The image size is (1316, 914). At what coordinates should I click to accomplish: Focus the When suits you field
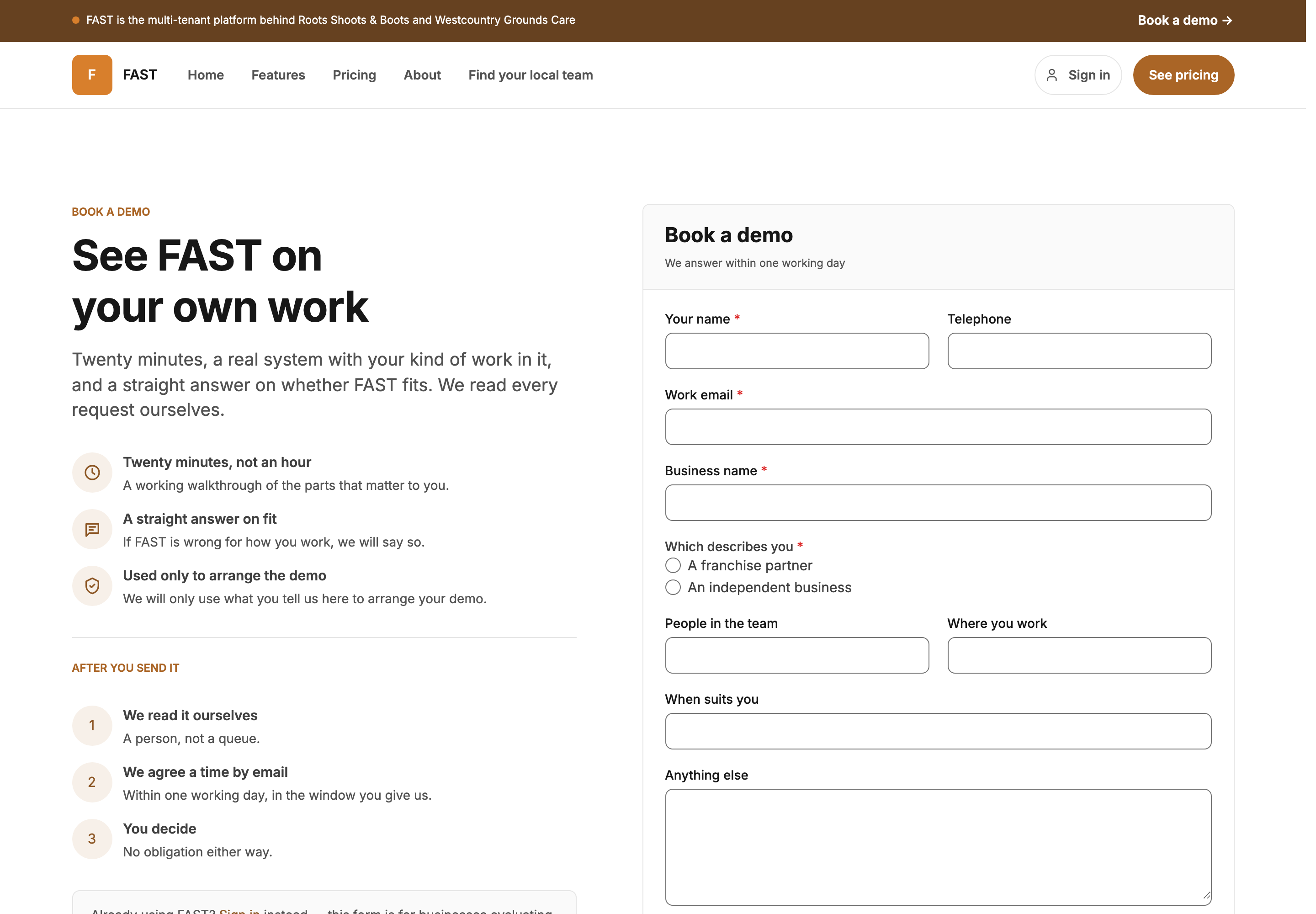click(x=938, y=731)
